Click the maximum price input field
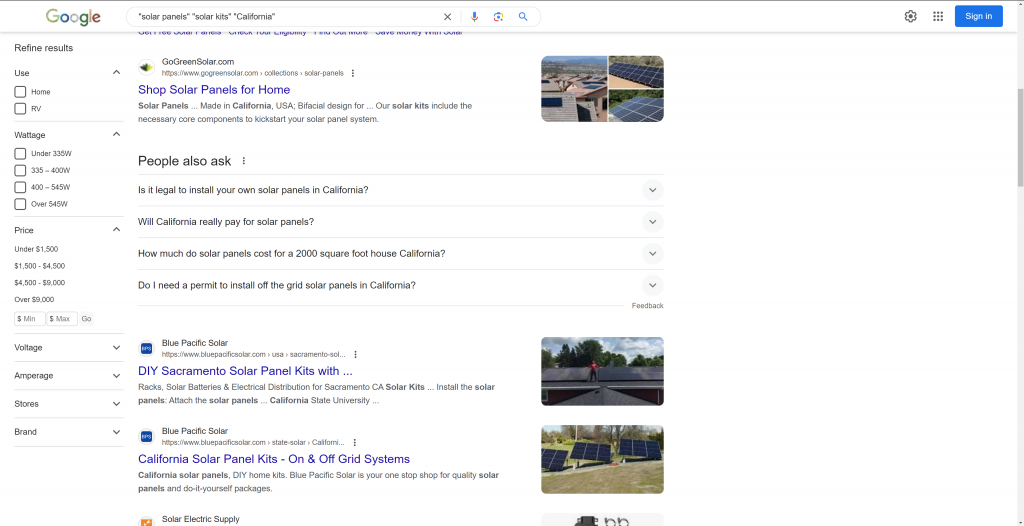 (x=62, y=319)
